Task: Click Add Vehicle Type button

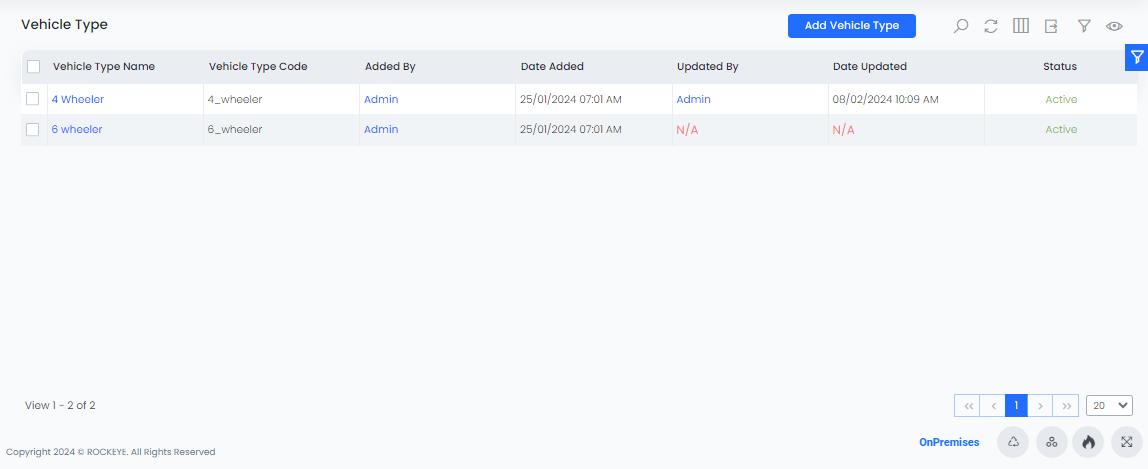Action: point(851,26)
